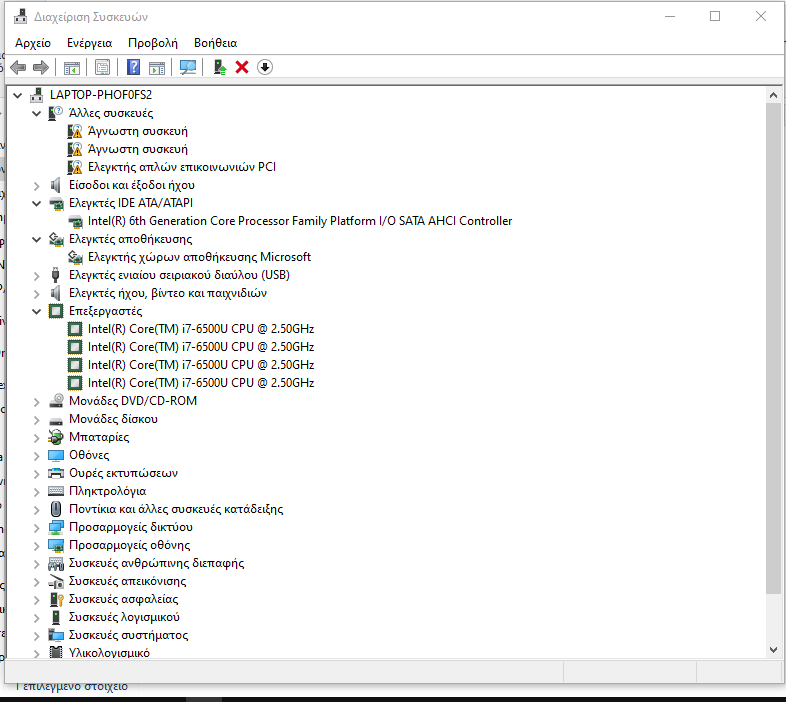Click the scrollbar up arrow

(x=773, y=95)
